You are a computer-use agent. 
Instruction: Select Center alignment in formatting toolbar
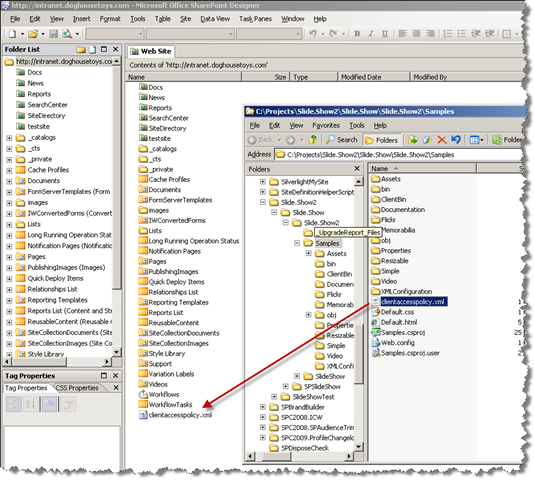(416, 33)
